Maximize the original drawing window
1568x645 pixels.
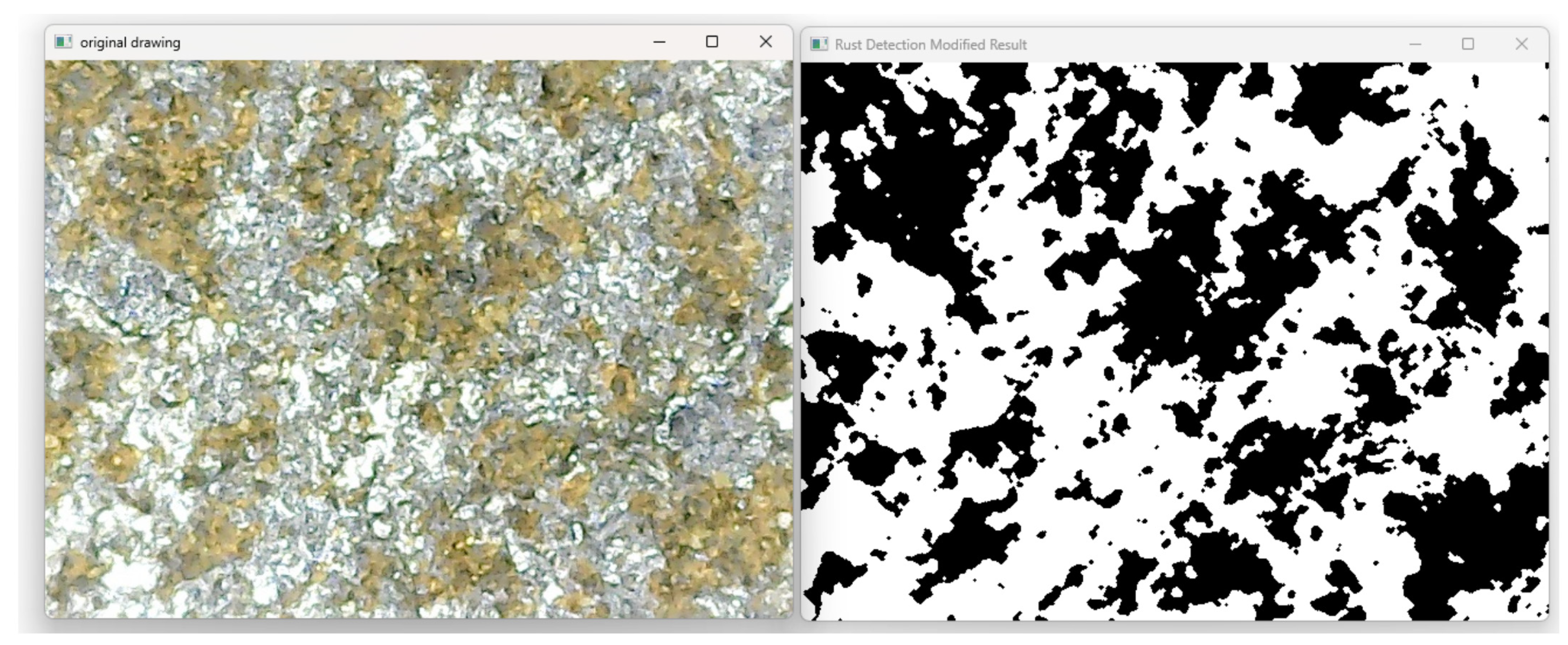click(712, 42)
